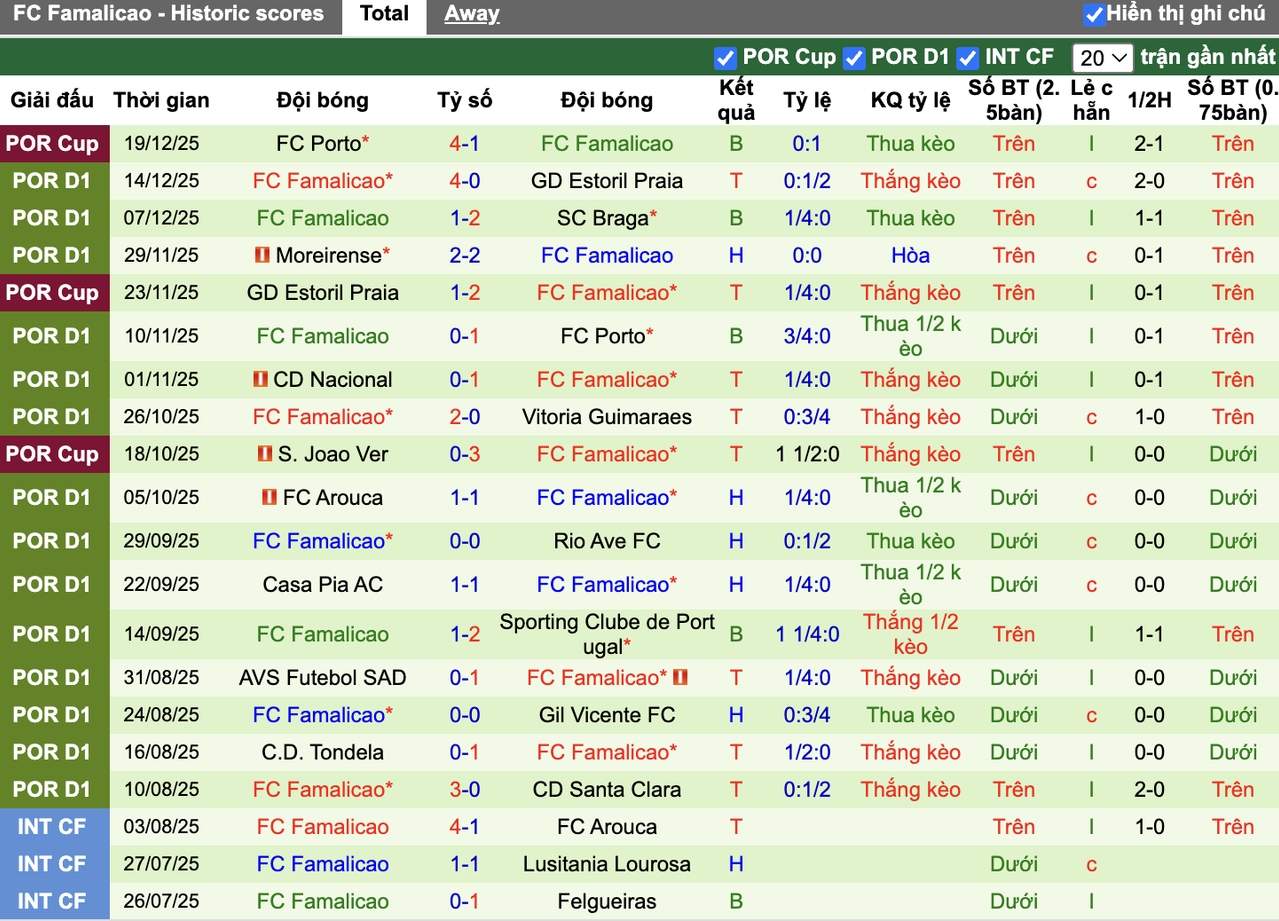Click the date 29/11/25

[162, 256]
